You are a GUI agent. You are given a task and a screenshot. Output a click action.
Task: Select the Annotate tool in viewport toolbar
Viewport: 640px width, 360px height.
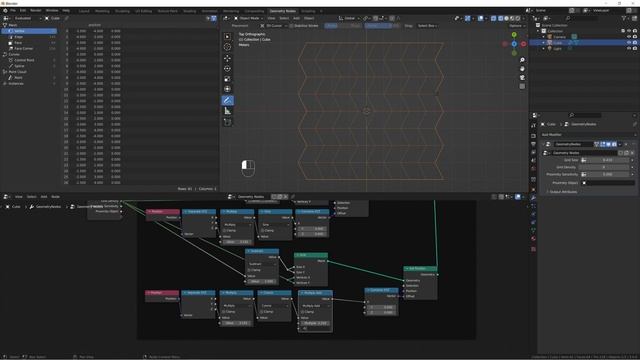click(x=228, y=100)
